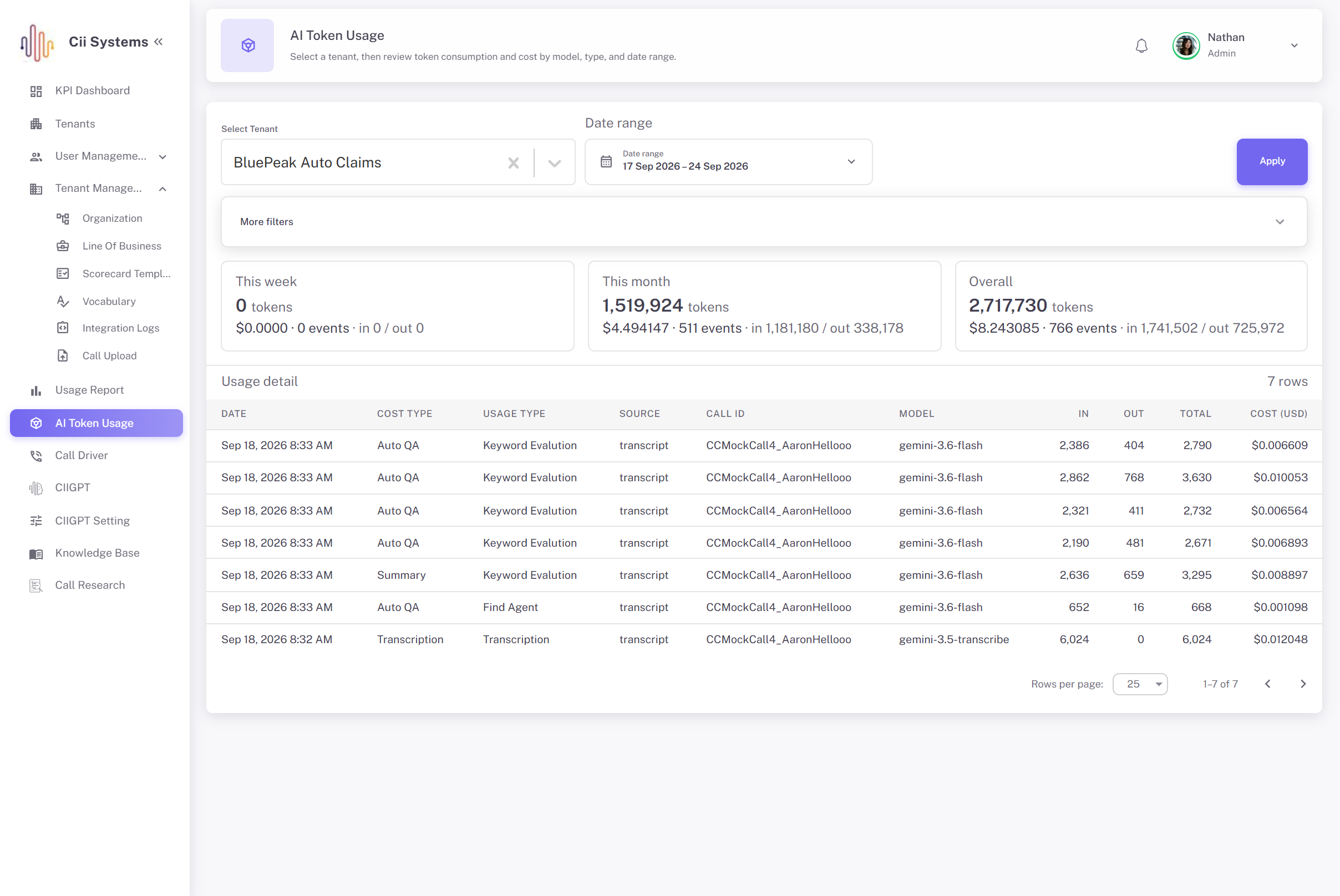
Task: Click the This month tokens card
Action: pos(764,306)
